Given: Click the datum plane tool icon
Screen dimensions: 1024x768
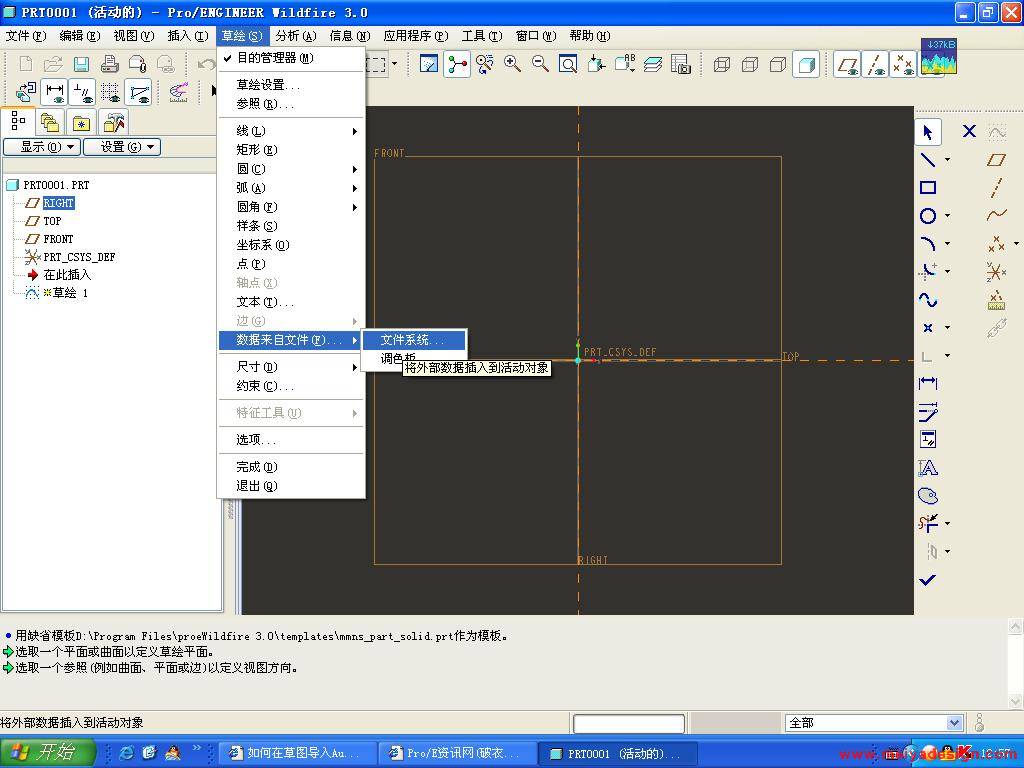Looking at the screenshot, I should coord(997,160).
